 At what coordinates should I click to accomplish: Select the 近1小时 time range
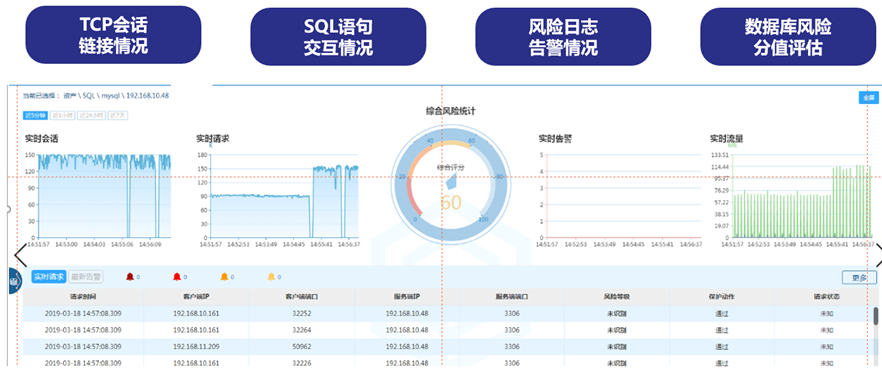[x=62, y=115]
